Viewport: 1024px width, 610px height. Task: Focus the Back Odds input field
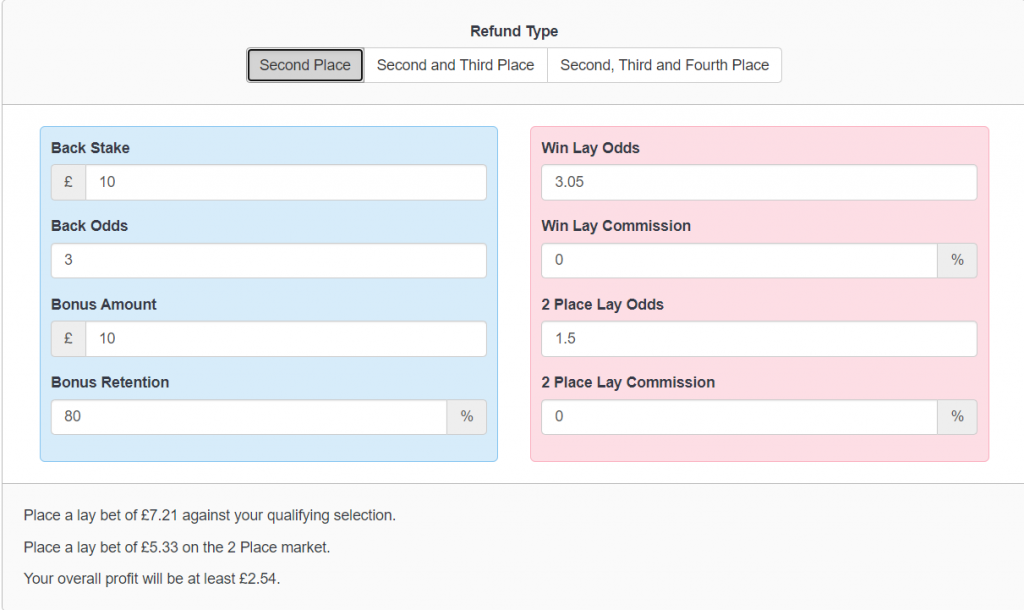click(x=268, y=261)
